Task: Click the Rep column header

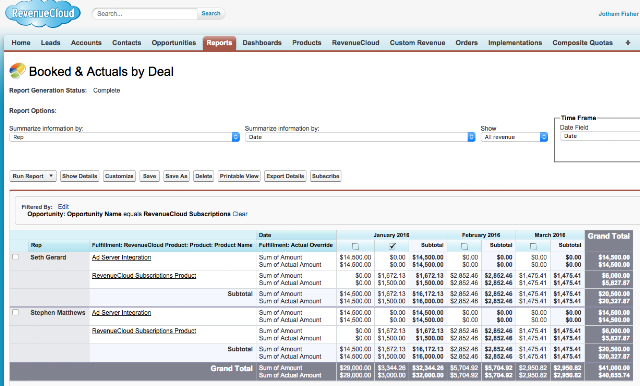Action: click(36, 245)
